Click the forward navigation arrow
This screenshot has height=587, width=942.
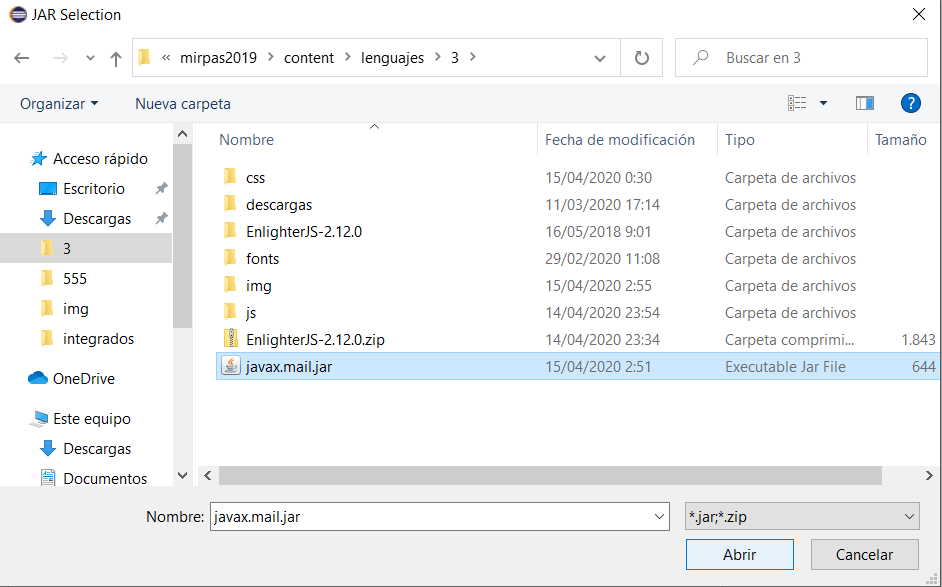[60, 58]
